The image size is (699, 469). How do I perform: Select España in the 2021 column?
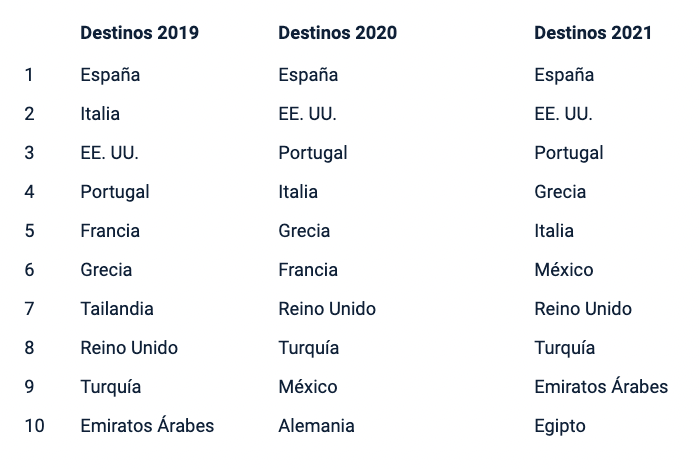click(564, 74)
